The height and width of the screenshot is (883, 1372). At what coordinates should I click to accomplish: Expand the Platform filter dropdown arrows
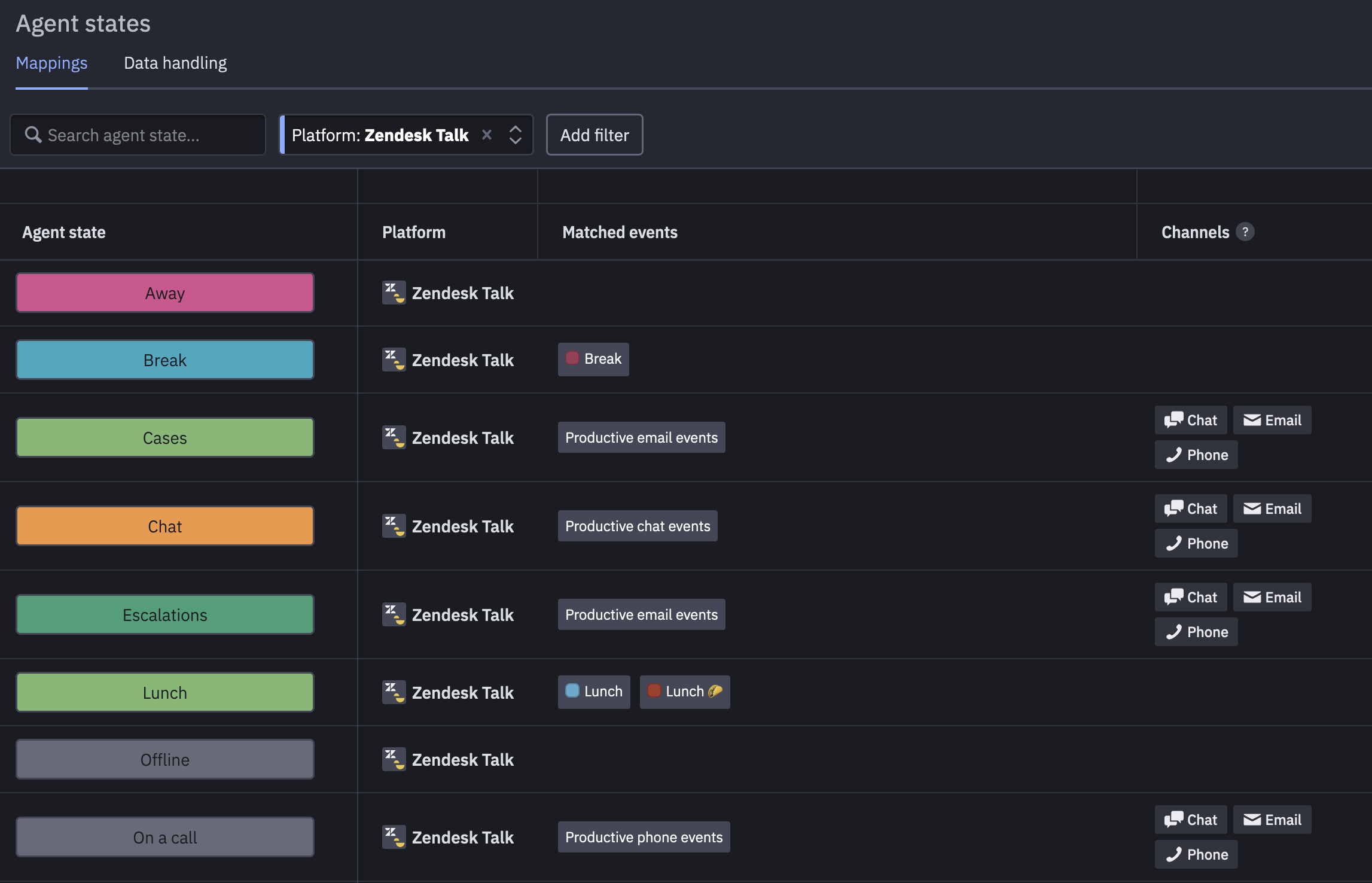click(x=515, y=135)
